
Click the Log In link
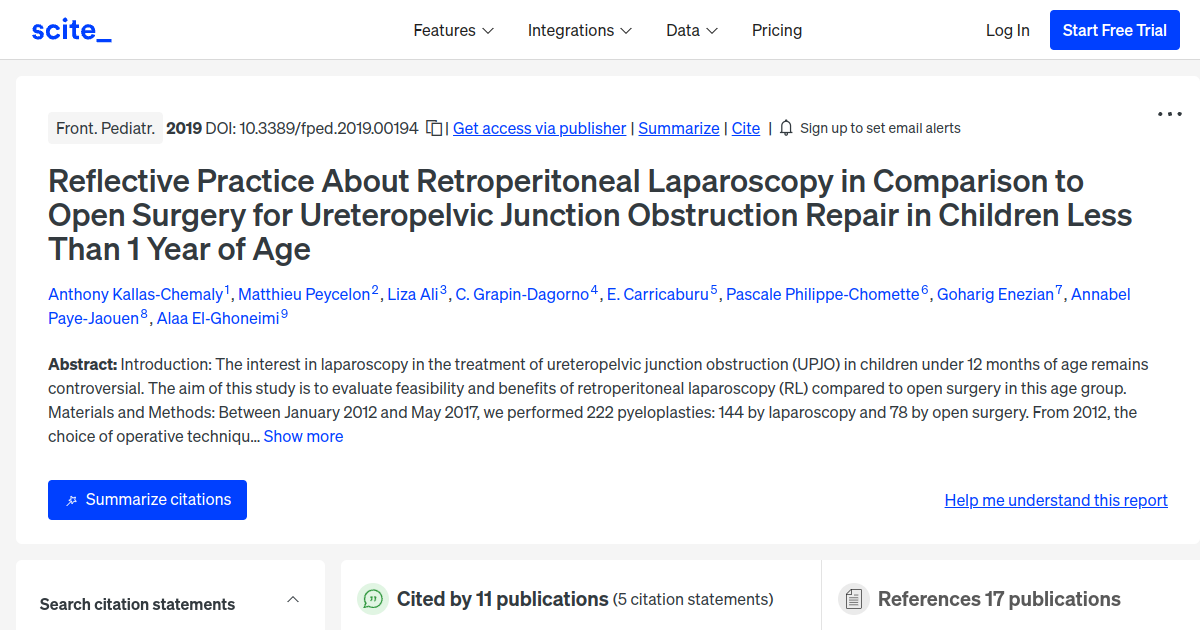pyautogui.click(x=1007, y=30)
